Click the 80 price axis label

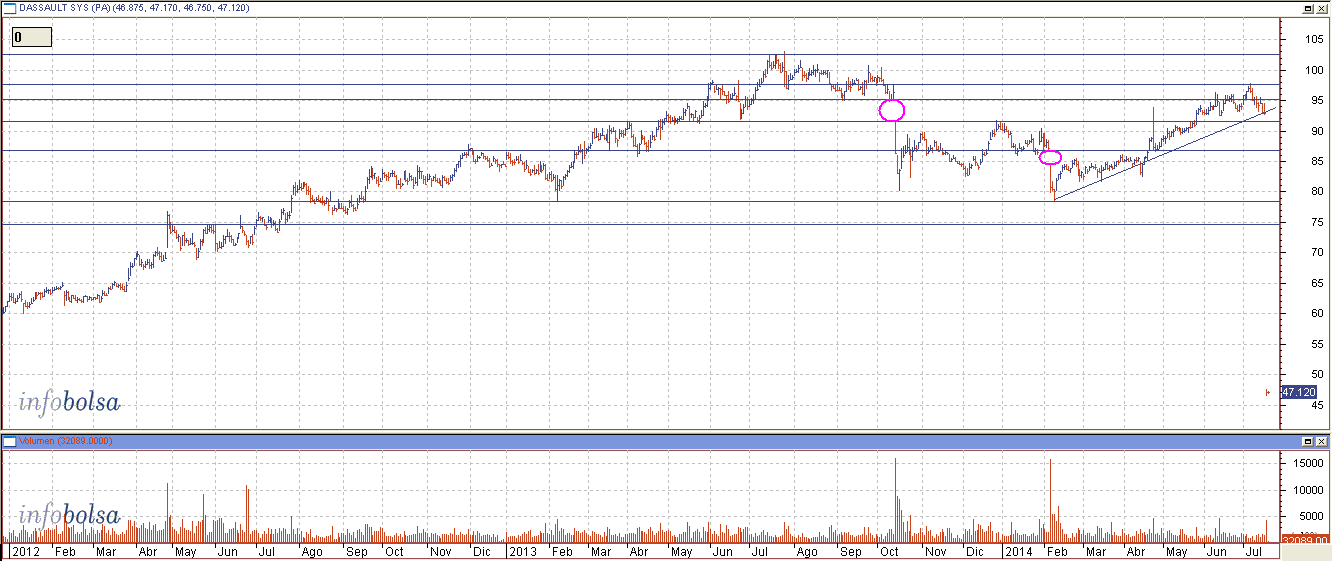[x=1316, y=192]
